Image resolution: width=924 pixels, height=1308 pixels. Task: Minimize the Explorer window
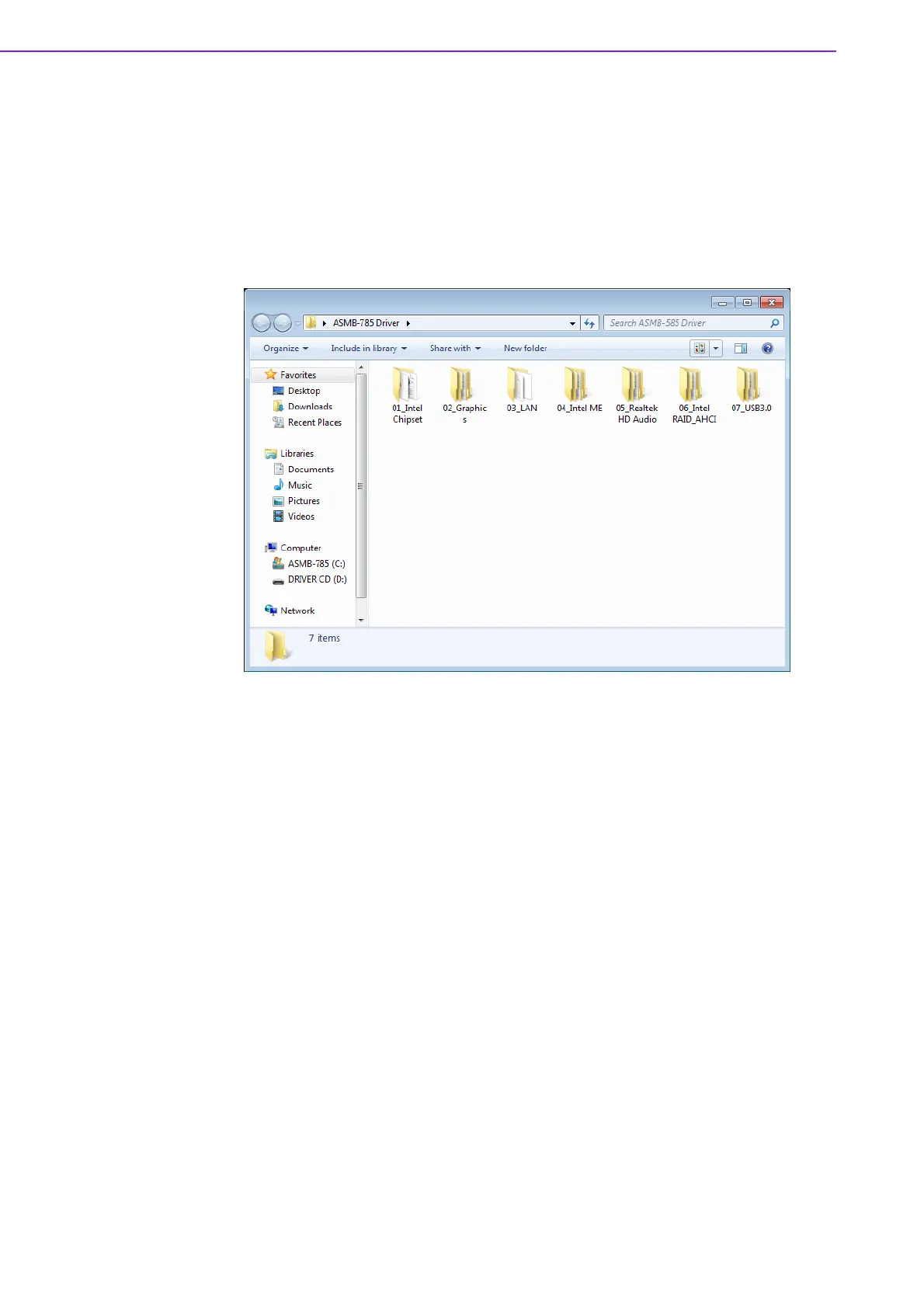722,303
